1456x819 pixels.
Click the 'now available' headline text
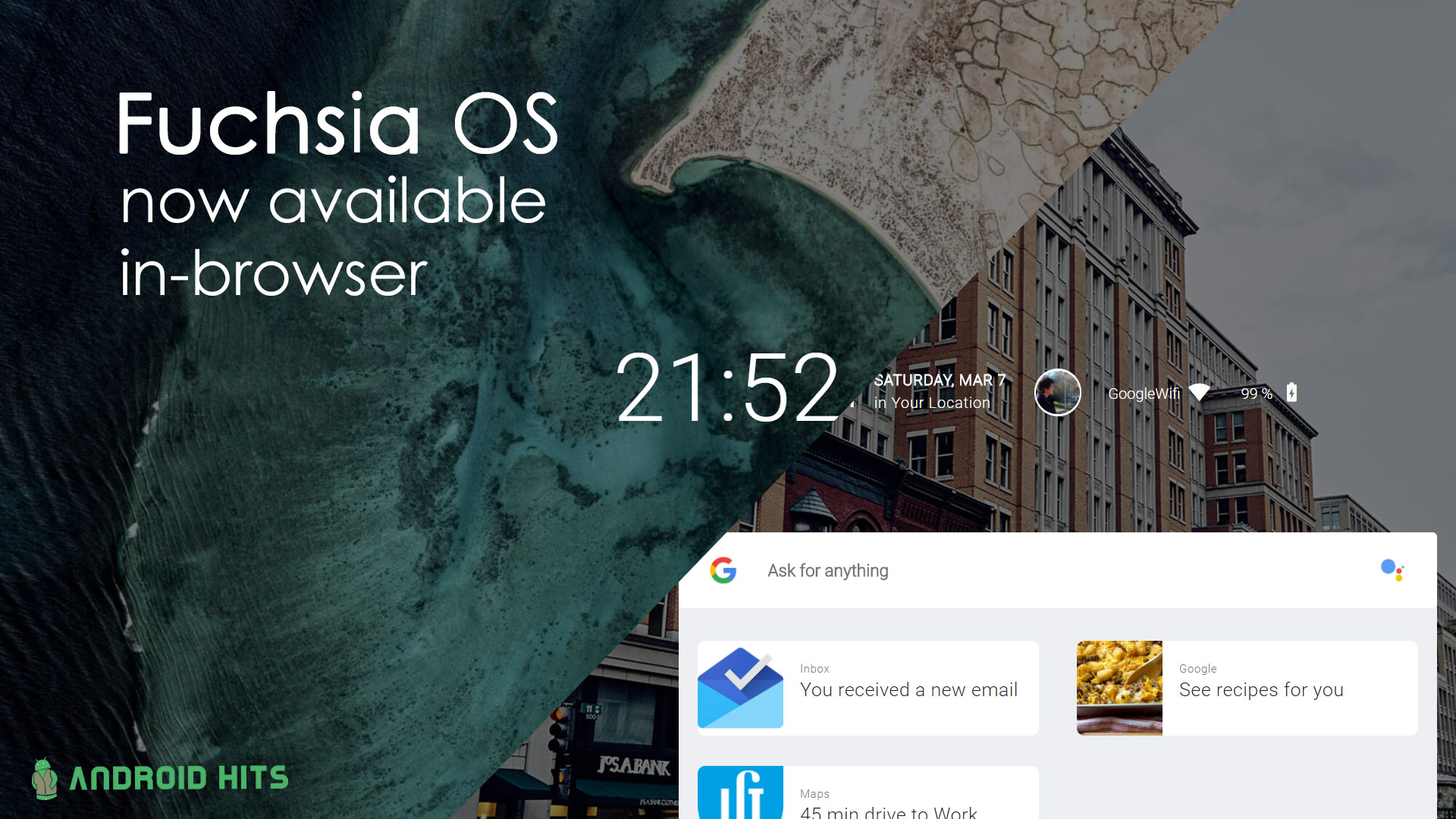(x=333, y=201)
